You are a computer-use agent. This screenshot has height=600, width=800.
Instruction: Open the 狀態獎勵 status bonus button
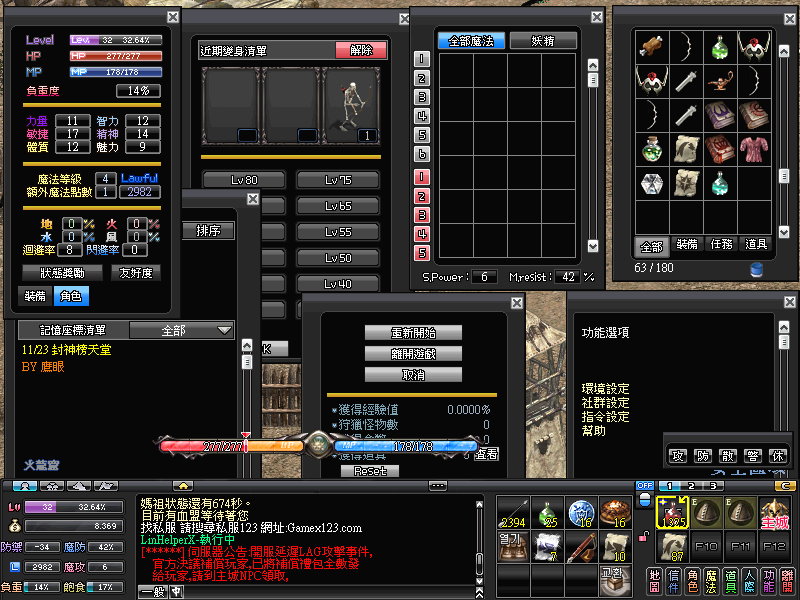(62, 273)
